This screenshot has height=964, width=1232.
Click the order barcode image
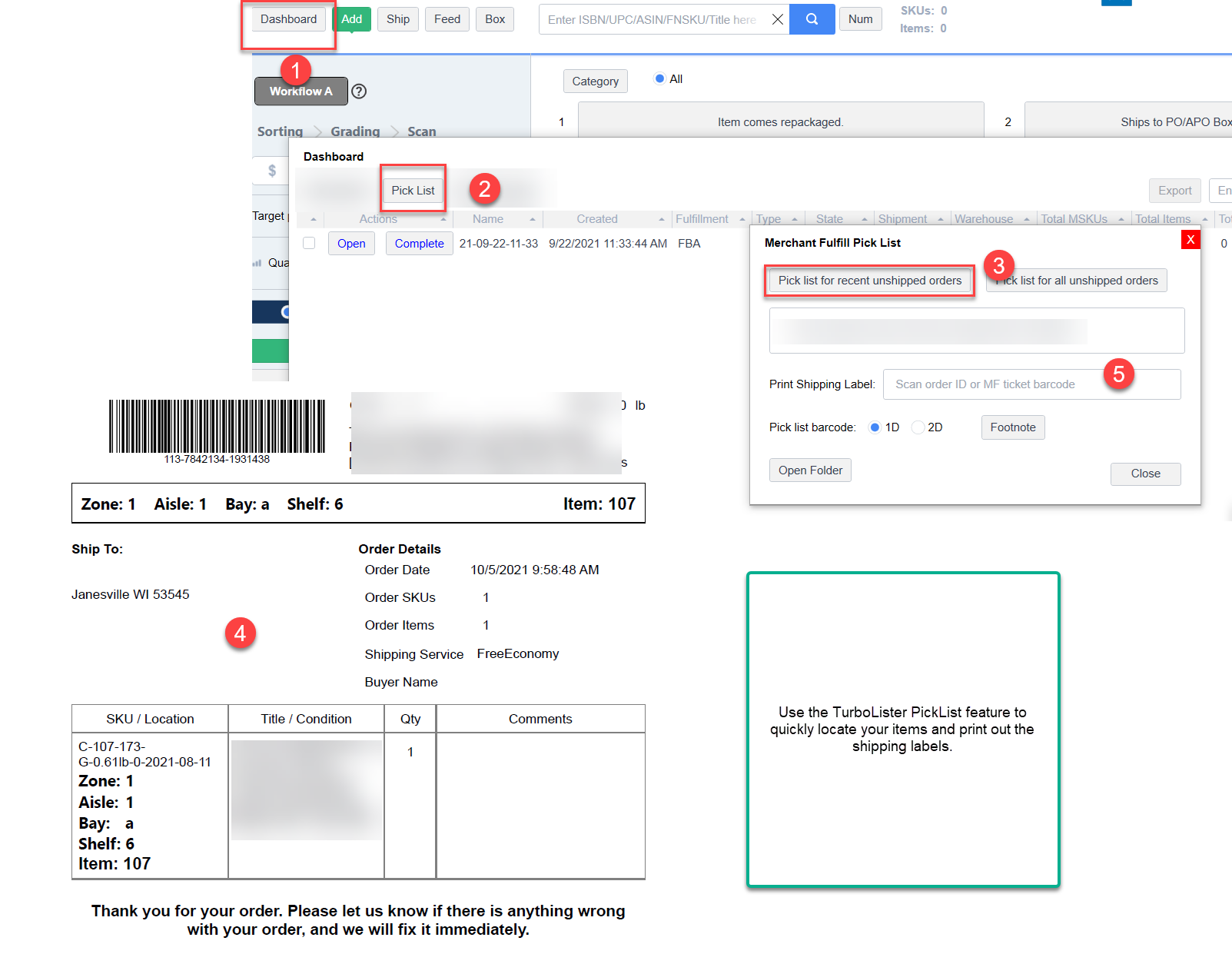pyautogui.click(x=217, y=426)
